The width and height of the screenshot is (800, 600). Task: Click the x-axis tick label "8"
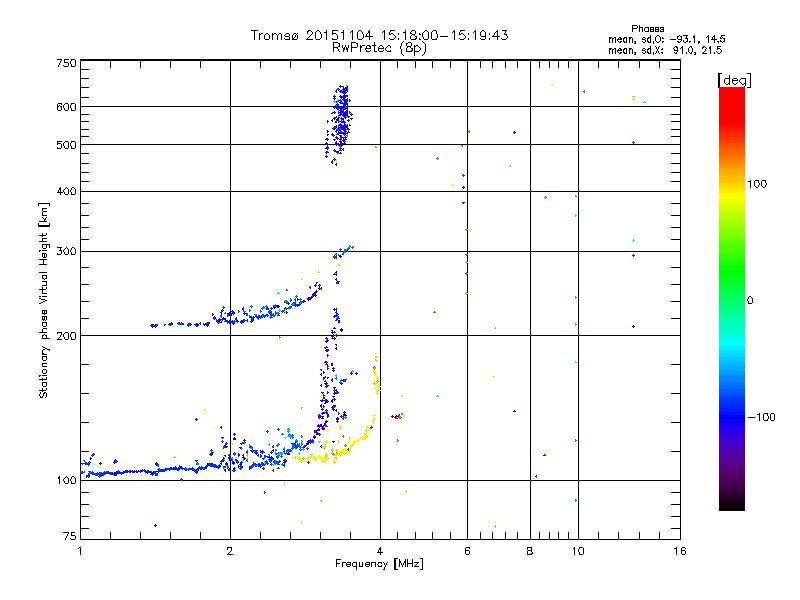point(530,551)
